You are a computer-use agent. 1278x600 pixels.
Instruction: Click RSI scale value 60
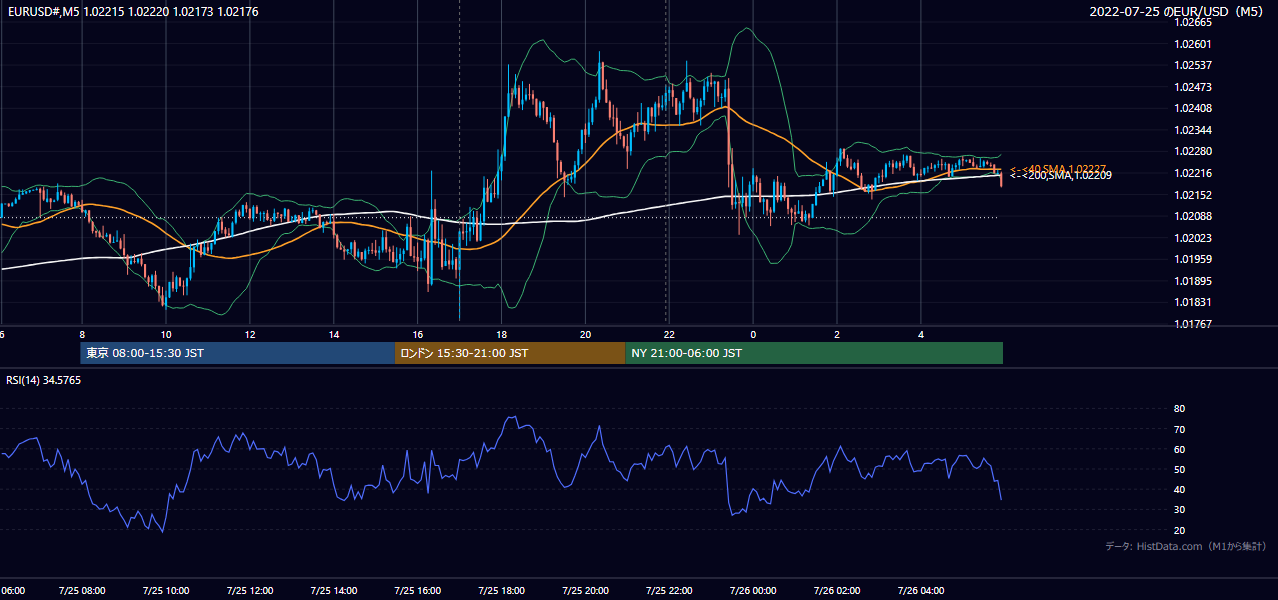[x=1179, y=449]
